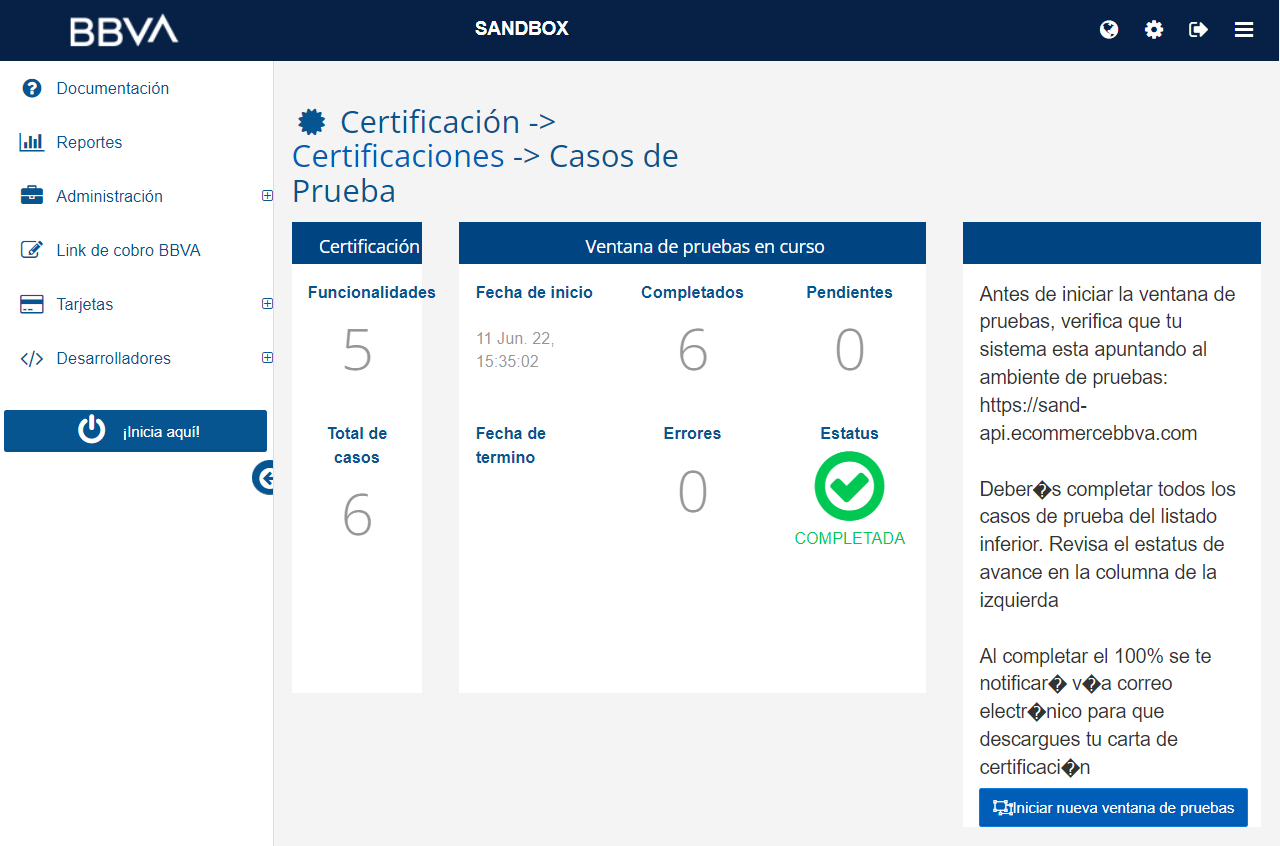Click the Funcionalidades value 5
1280x846 pixels.
pyautogui.click(x=357, y=350)
